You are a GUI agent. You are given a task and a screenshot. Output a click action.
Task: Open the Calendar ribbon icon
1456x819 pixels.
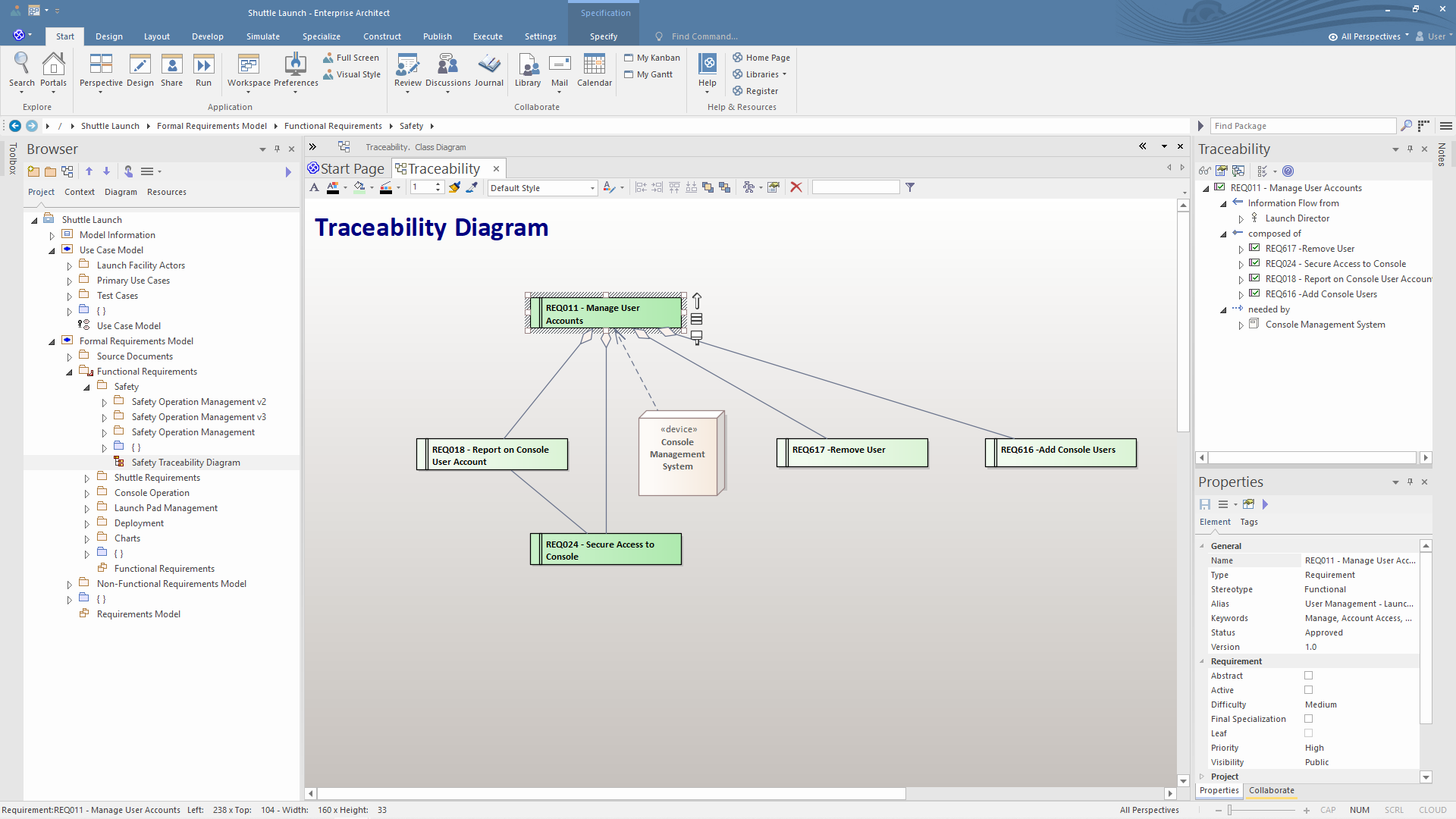(595, 71)
